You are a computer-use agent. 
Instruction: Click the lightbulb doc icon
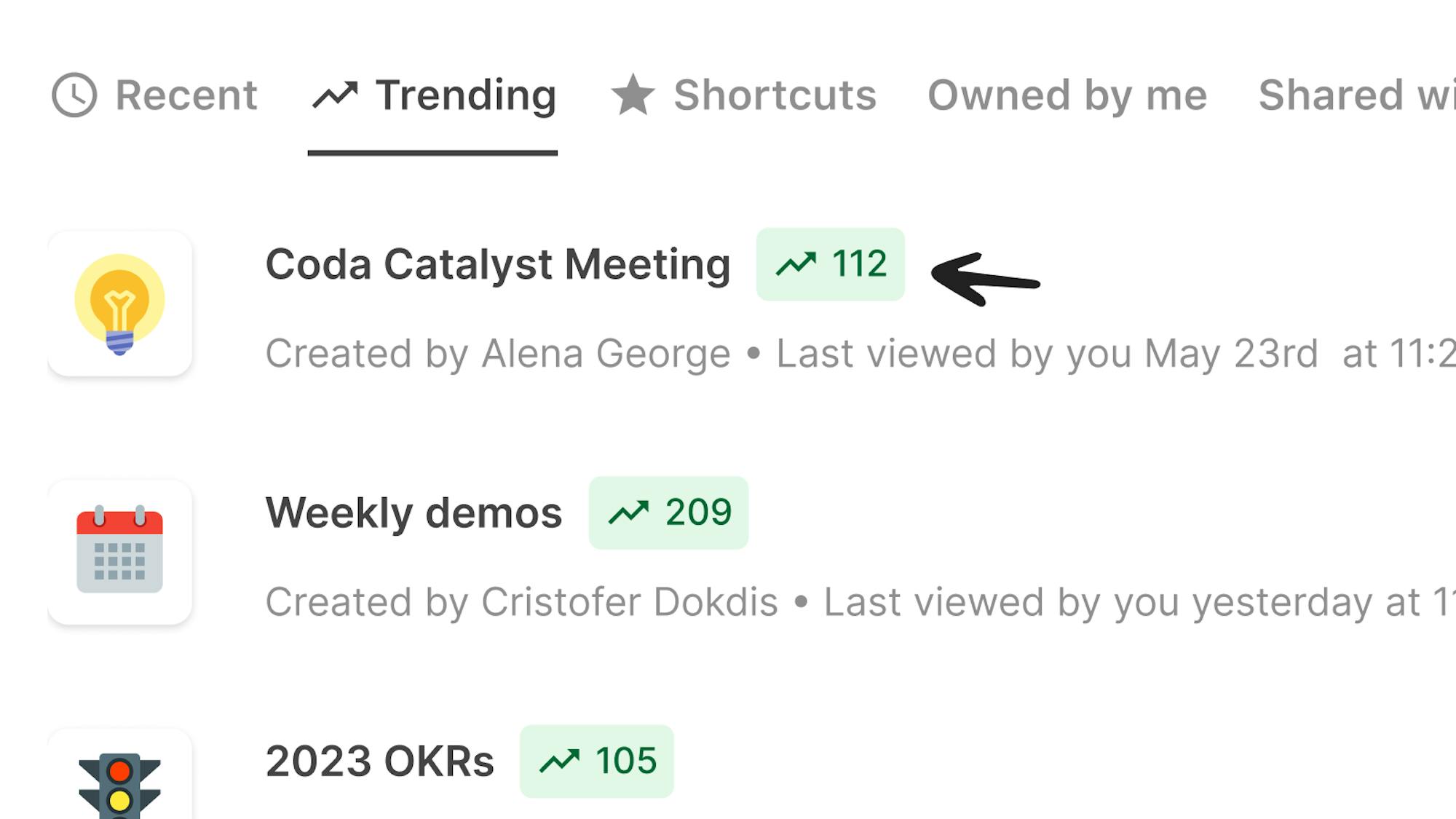click(119, 304)
